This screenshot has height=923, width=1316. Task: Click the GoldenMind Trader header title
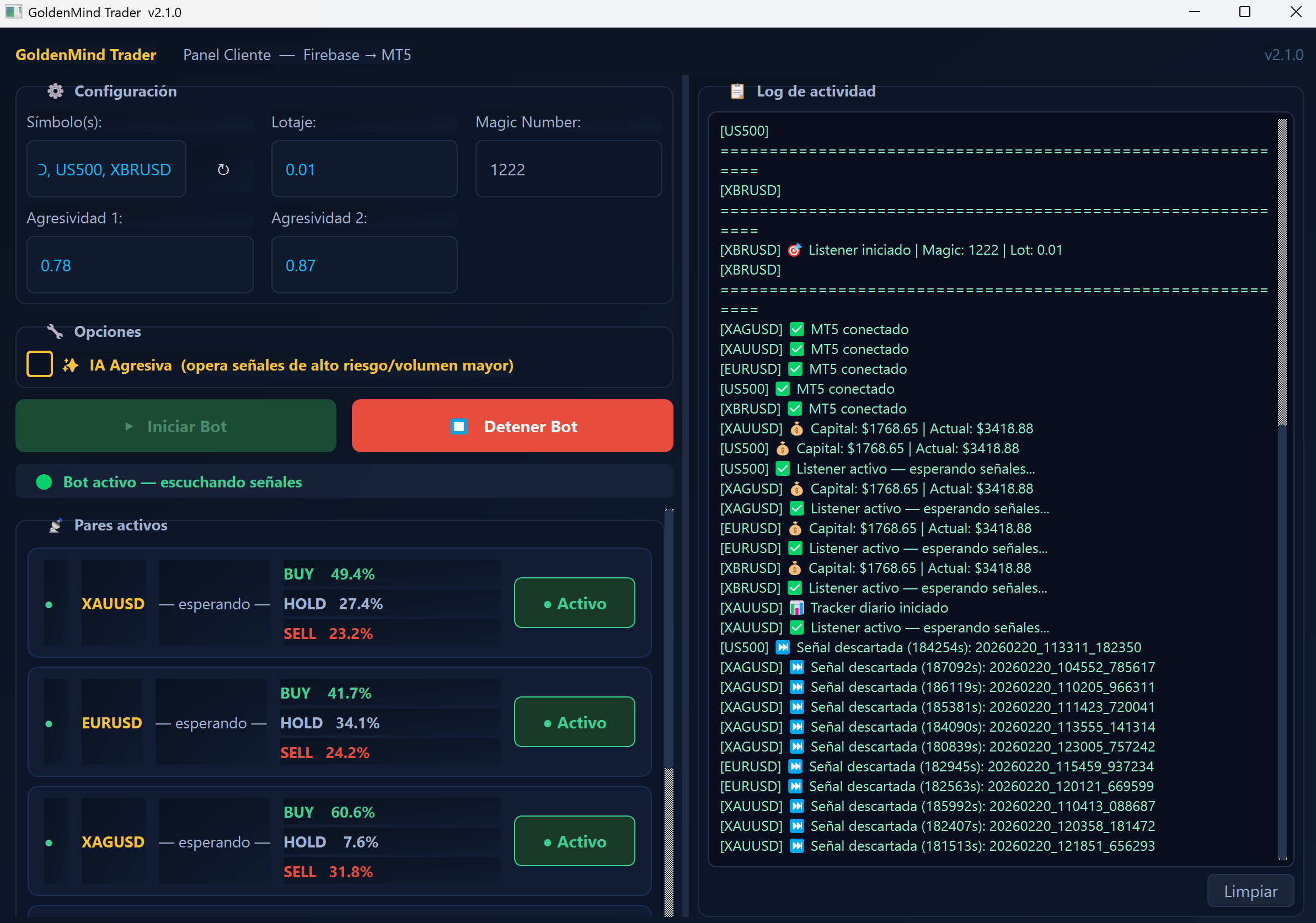[x=86, y=55]
